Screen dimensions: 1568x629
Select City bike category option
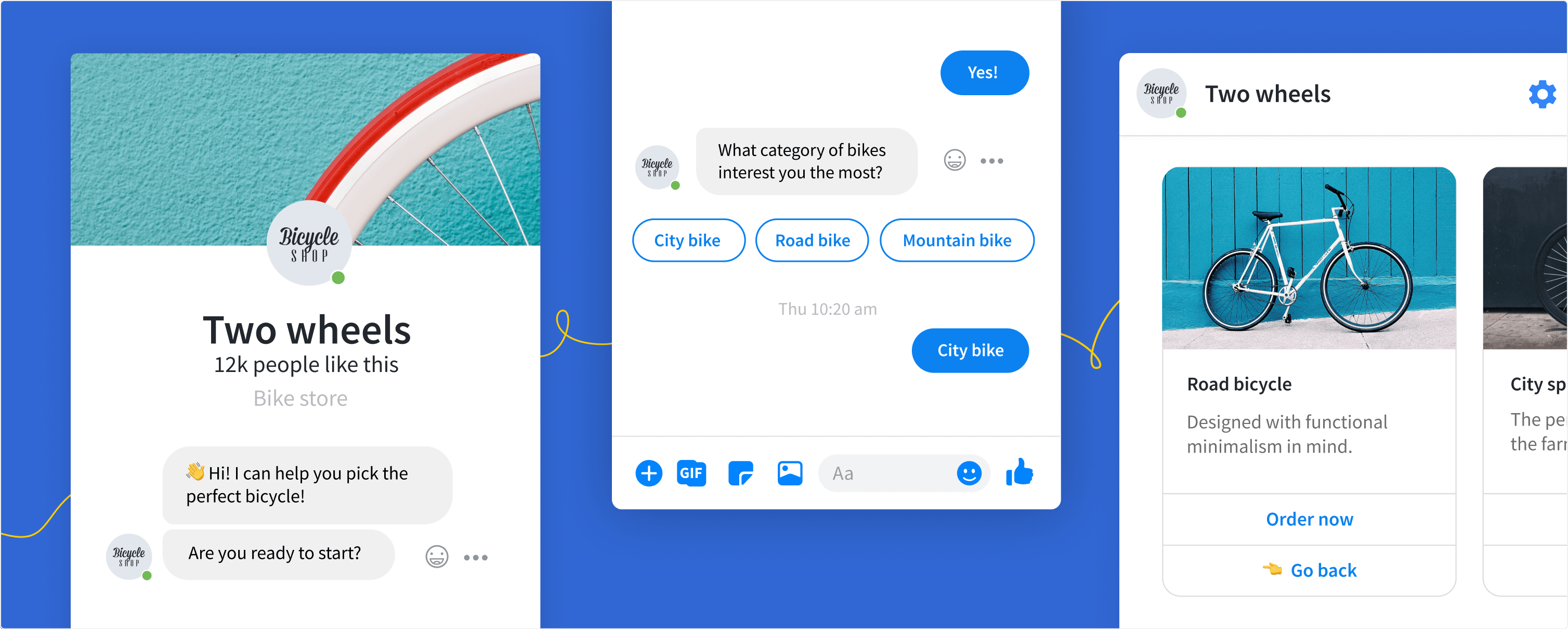tap(685, 239)
